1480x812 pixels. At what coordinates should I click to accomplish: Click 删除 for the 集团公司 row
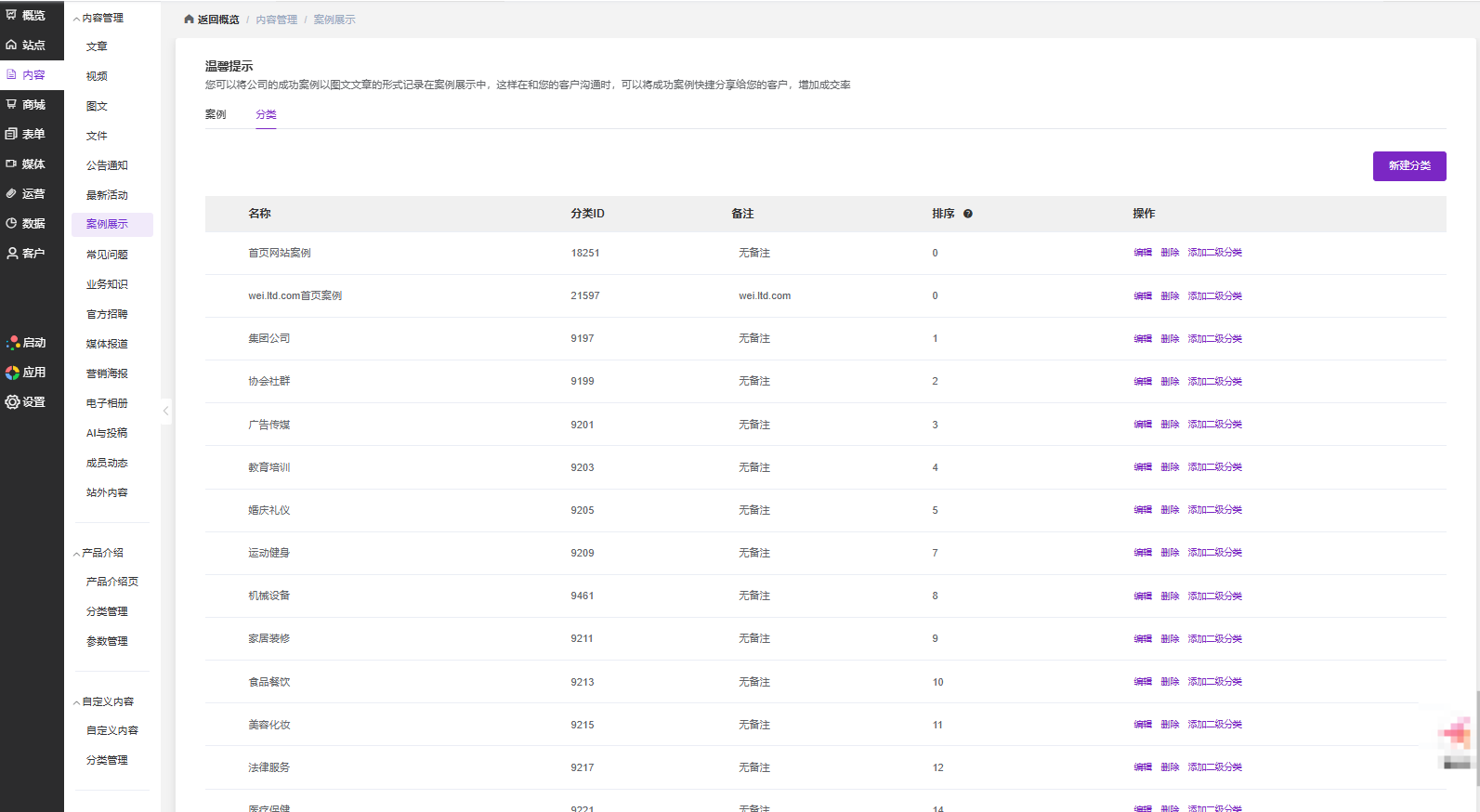(x=1169, y=339)
